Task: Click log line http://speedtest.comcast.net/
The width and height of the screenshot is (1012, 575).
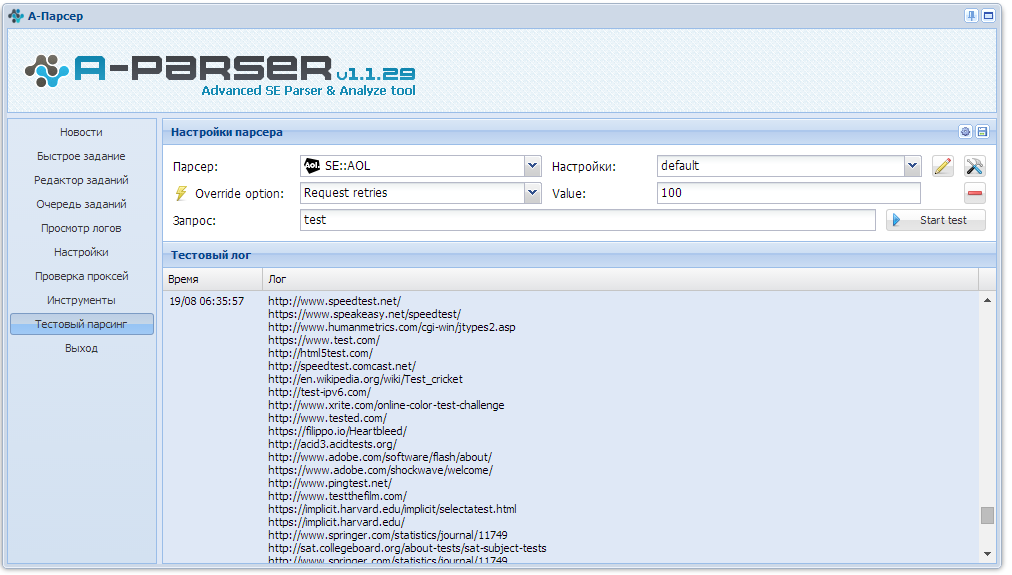Action: pos(342,366)
